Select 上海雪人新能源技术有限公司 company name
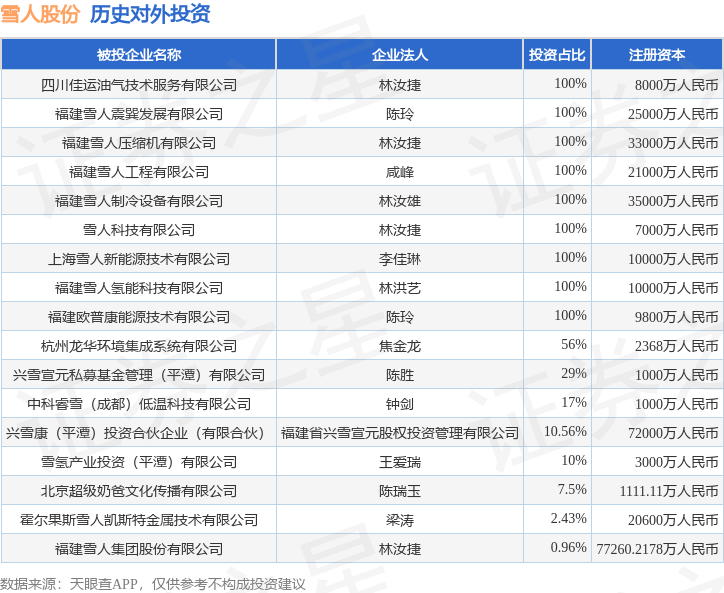Screen dimensions: 724x593 [139, 259]
